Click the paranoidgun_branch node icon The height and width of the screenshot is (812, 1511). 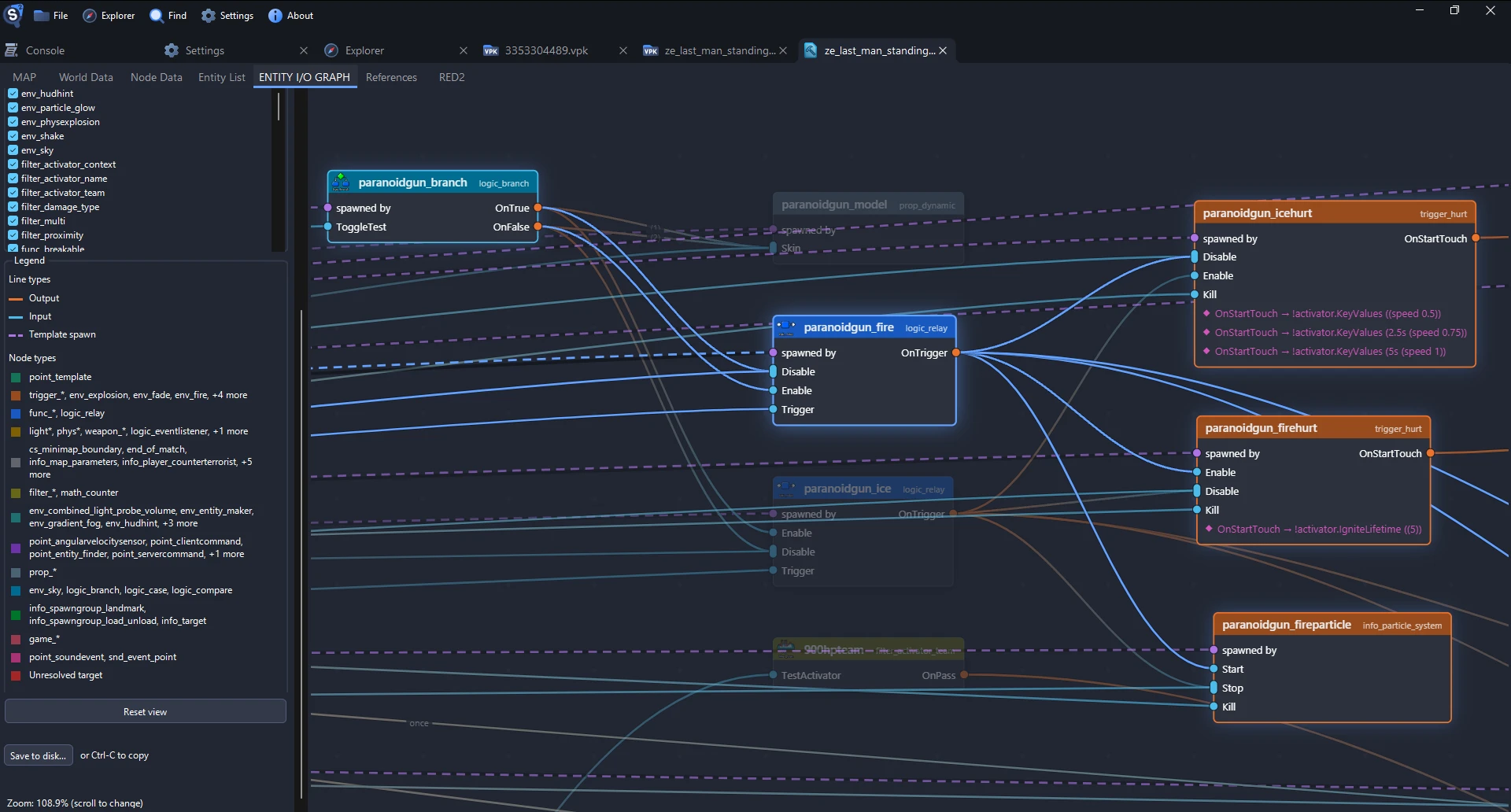pyautogui.click(x=341, y=183)
